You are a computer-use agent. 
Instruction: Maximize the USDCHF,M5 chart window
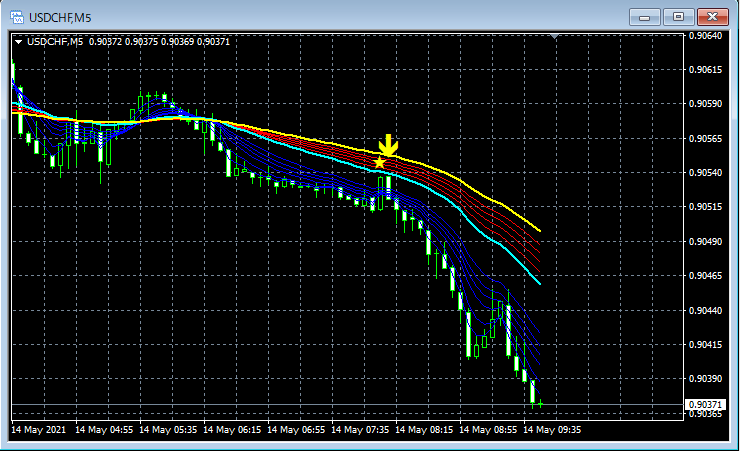[678, 17]
